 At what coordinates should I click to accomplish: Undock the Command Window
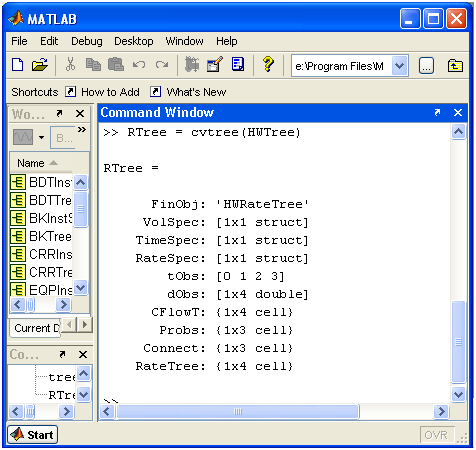[x=437, y=112]
